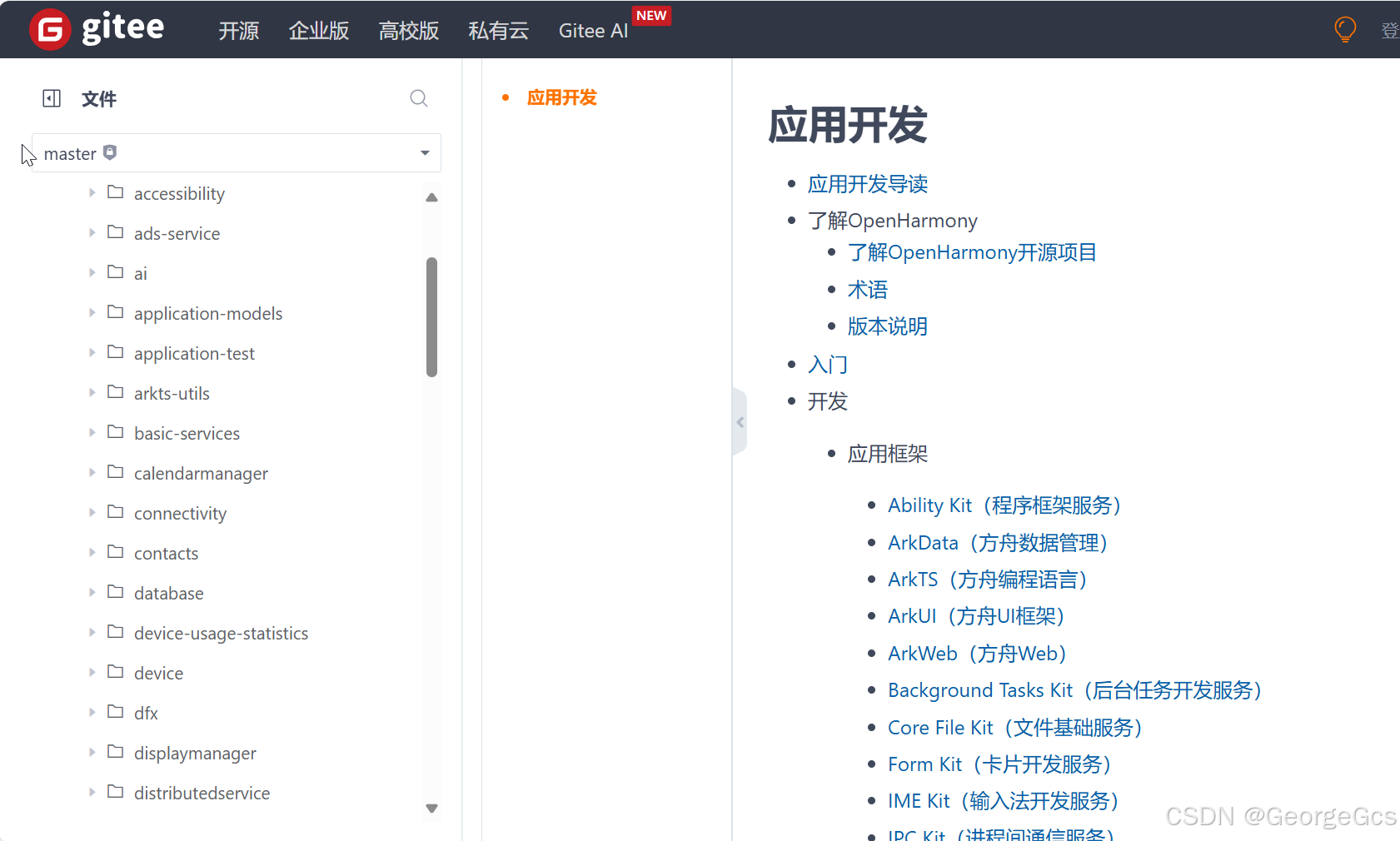Viewport: 1400px width, 841px height.
Task: Click the basic-services folder icon
Action: (116, 432)
